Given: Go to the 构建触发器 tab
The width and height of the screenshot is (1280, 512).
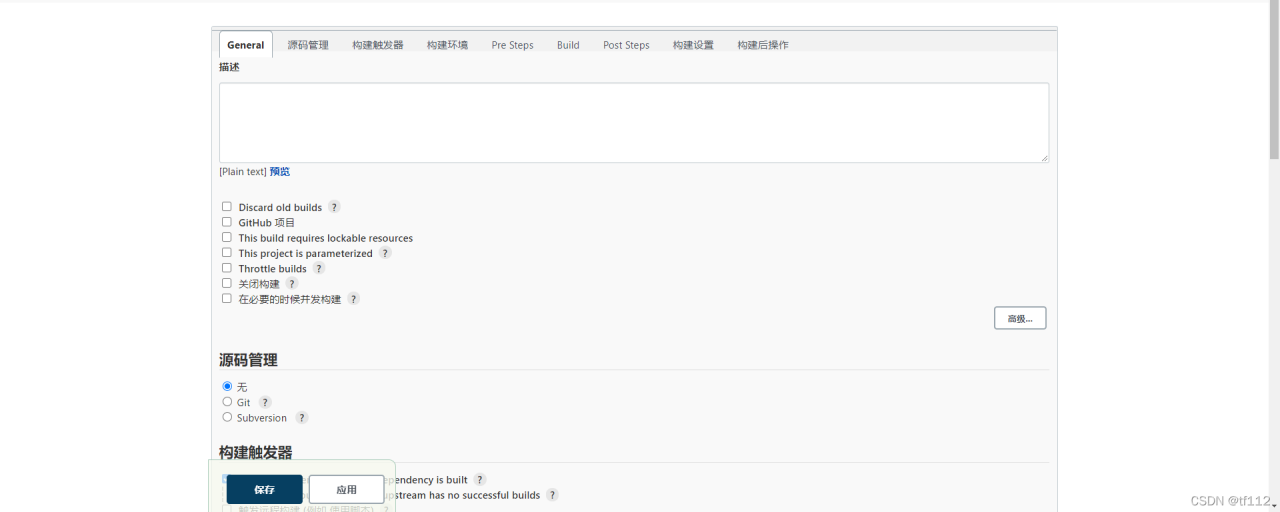Looking at the screenshot, I should coord(378,45).
